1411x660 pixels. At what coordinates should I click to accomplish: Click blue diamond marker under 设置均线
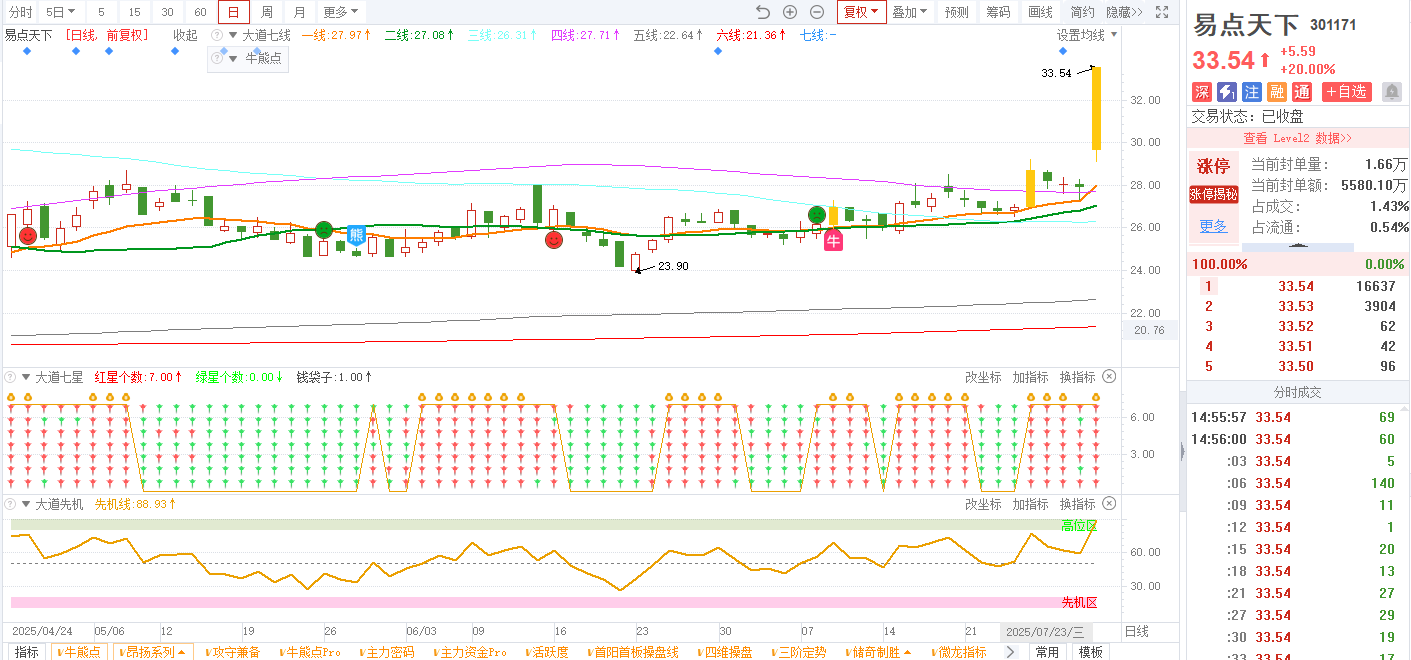(1062, 51)
